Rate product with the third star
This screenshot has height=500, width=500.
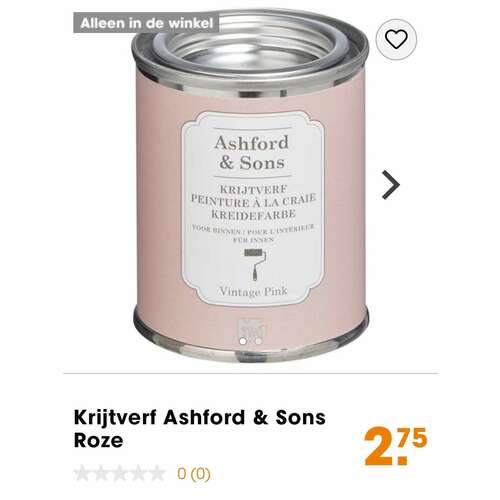[x=119, y=473]
